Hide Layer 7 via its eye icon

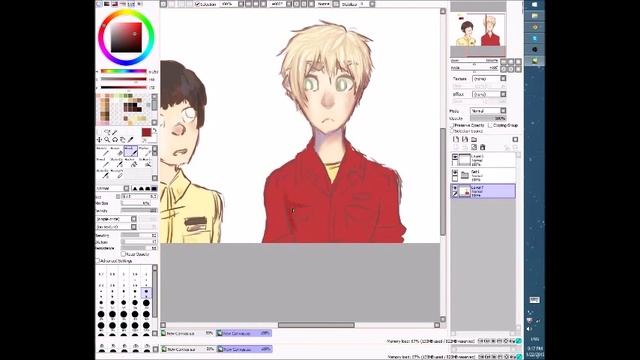click(x=455, y=189)
